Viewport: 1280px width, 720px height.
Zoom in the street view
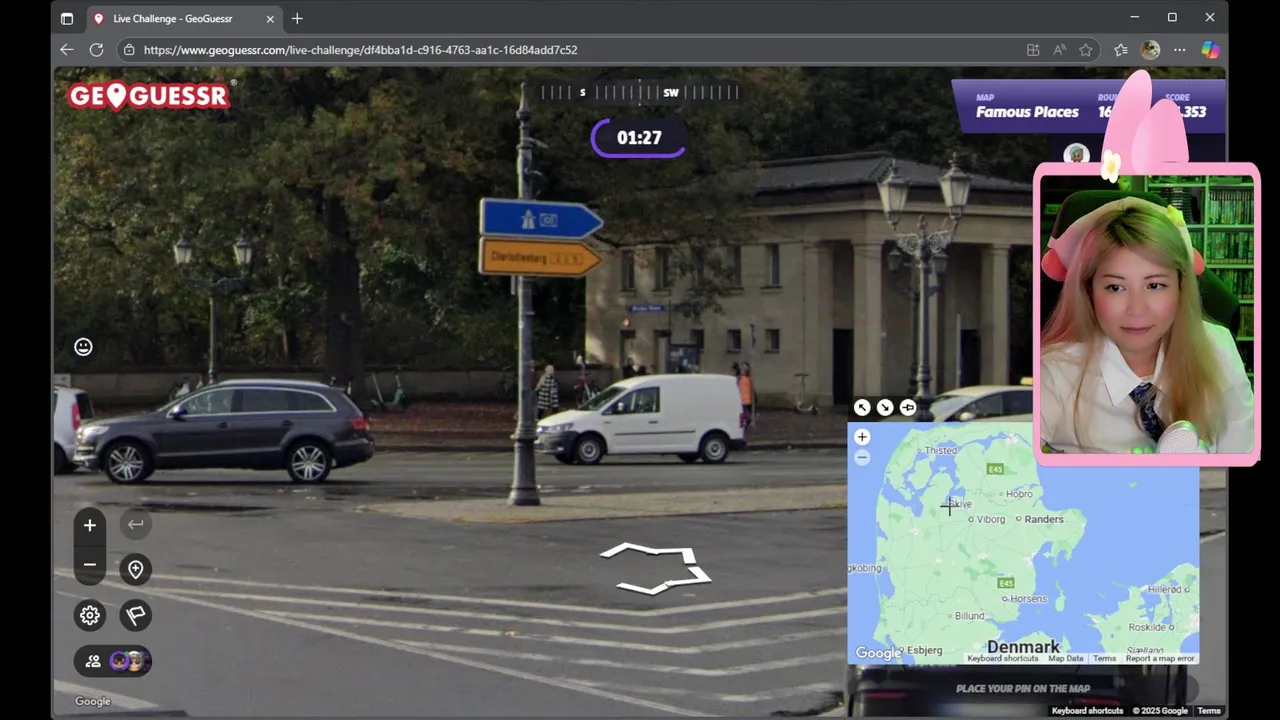pyautogui.click(x=90, y=525)
